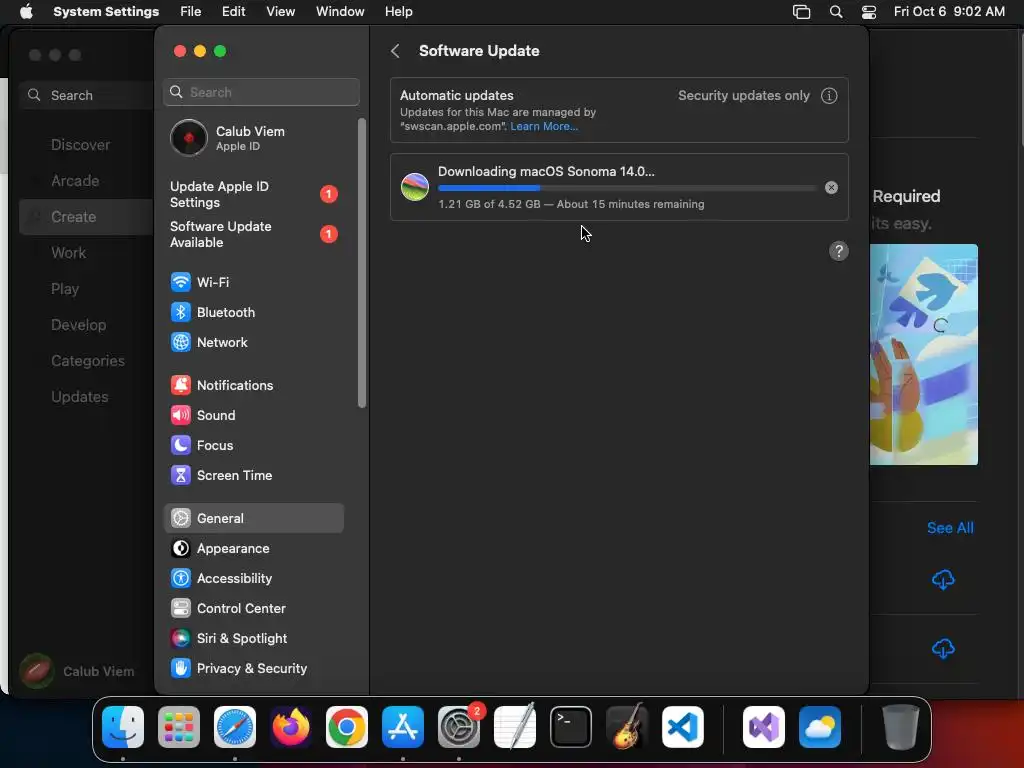Focus the System Settings search field

coord(261,92)
